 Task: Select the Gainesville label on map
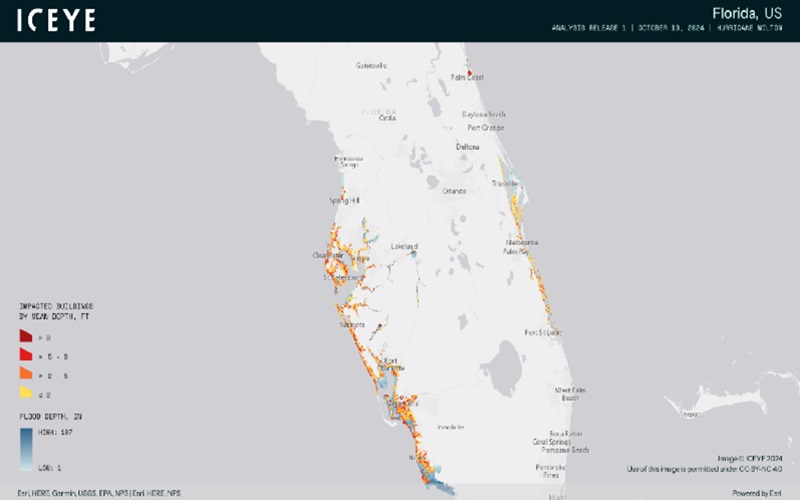point(371,65)
